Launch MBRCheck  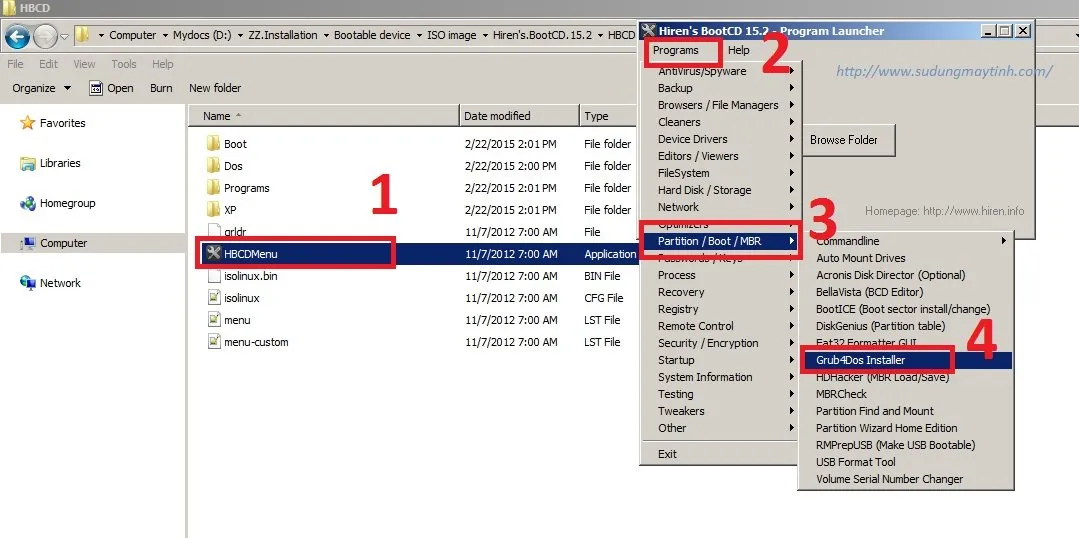(906, 394)
